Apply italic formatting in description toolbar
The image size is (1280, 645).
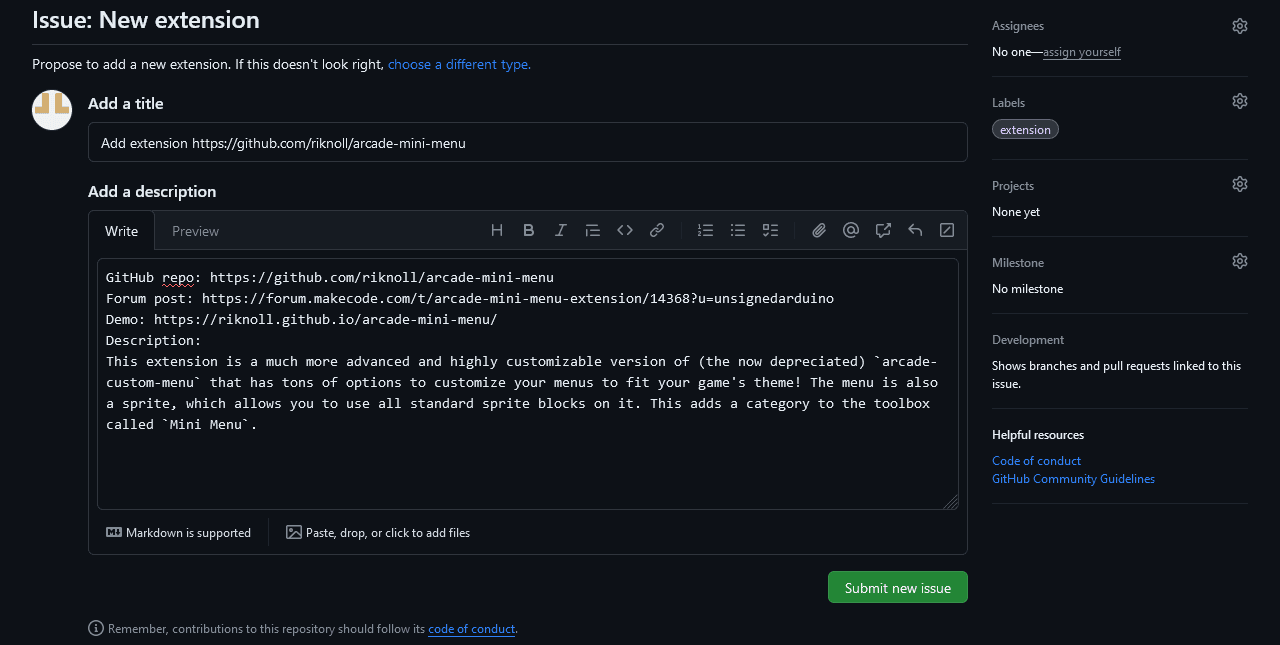(561, 230)
